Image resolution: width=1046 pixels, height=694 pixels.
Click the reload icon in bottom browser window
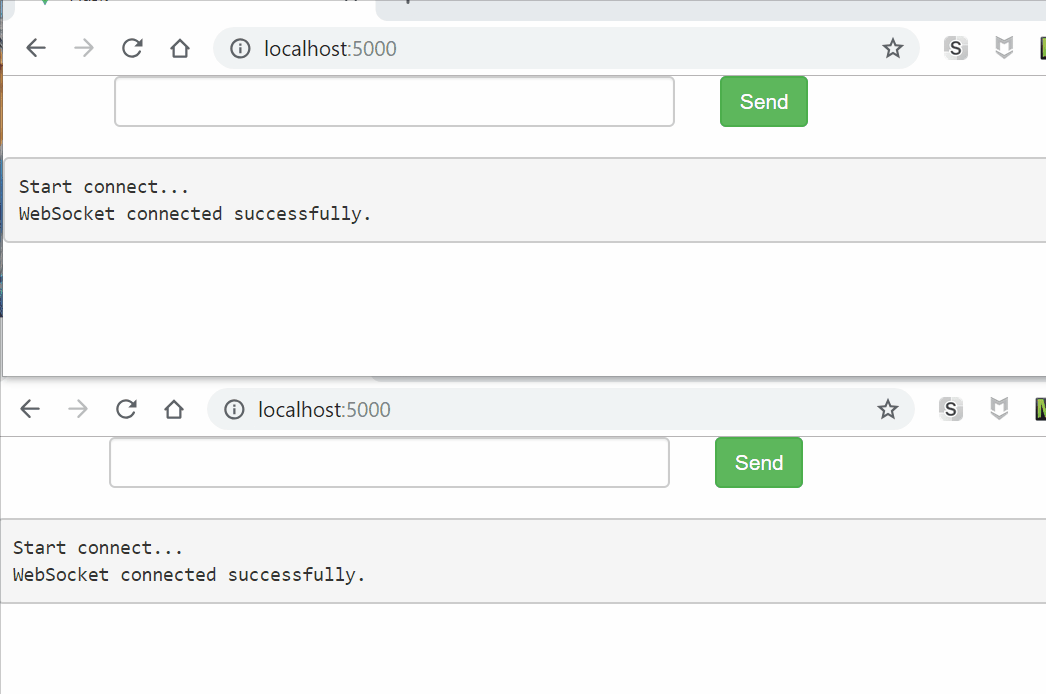126,409
